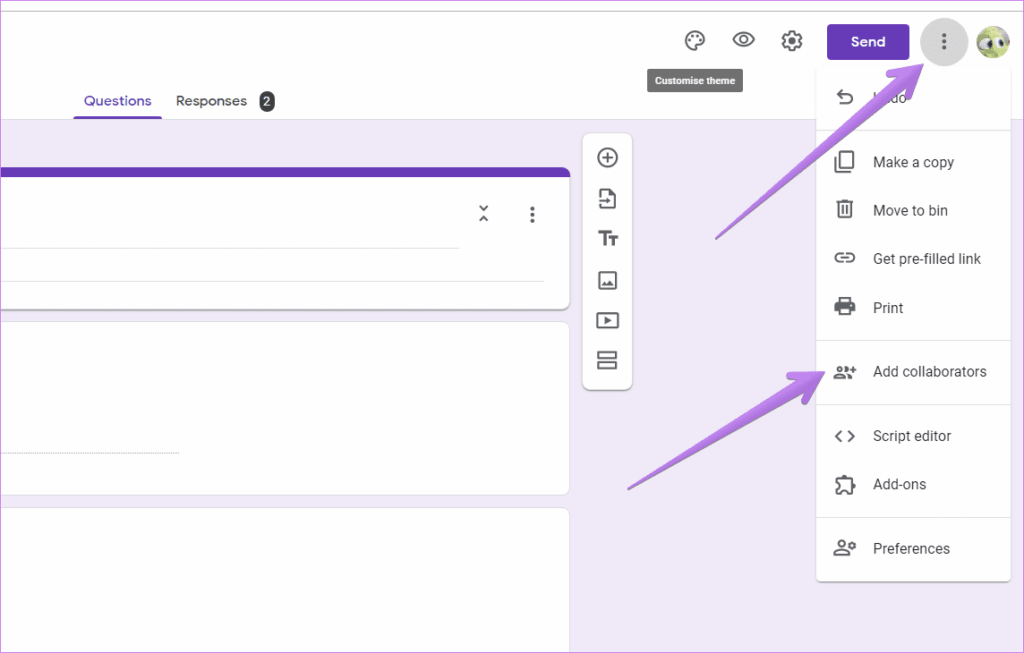Click the form Preview eye icon
Viewport: 1024px width, 653px height.
click(743, 40)
